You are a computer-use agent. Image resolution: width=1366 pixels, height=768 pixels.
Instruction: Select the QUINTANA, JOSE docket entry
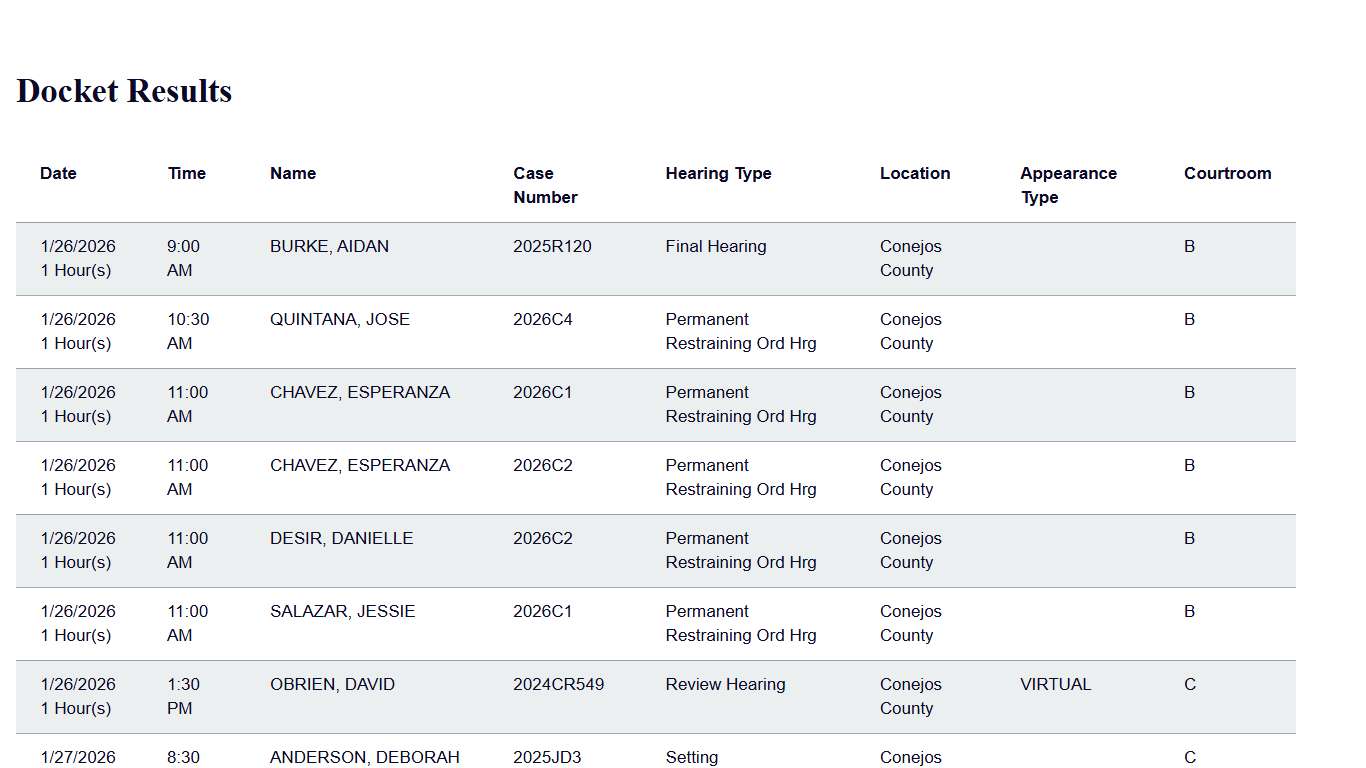point(338,319)
